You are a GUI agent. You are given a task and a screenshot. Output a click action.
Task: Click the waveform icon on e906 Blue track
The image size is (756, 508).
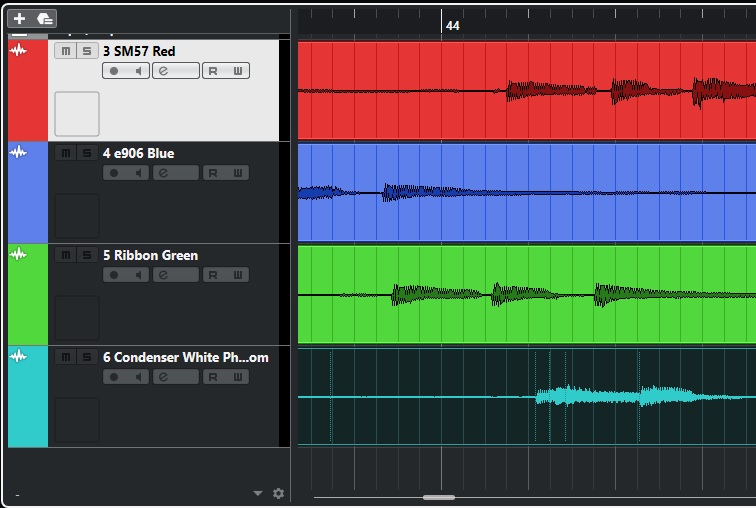[18, 152]
